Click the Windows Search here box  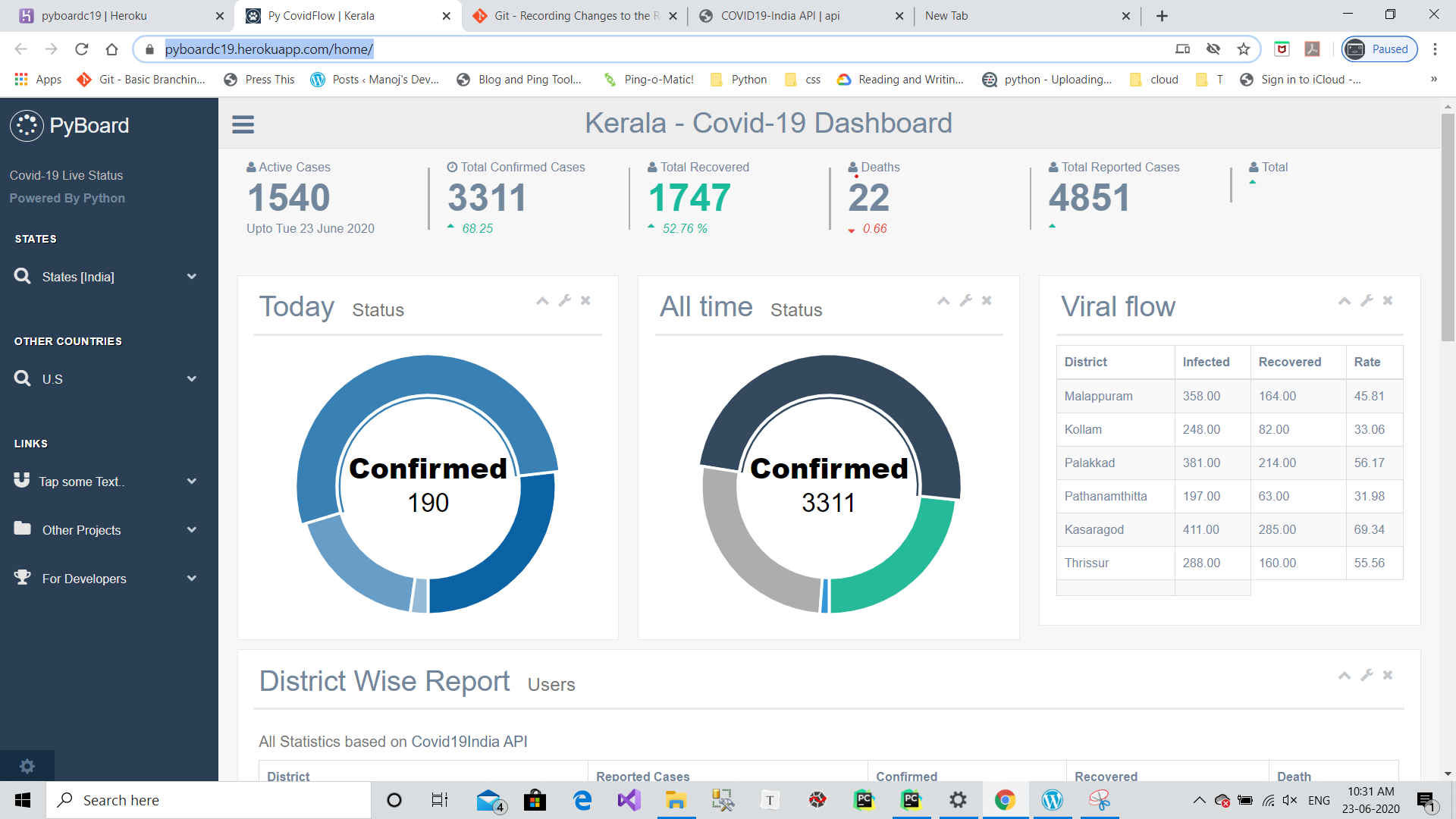[x=209, y=800]
